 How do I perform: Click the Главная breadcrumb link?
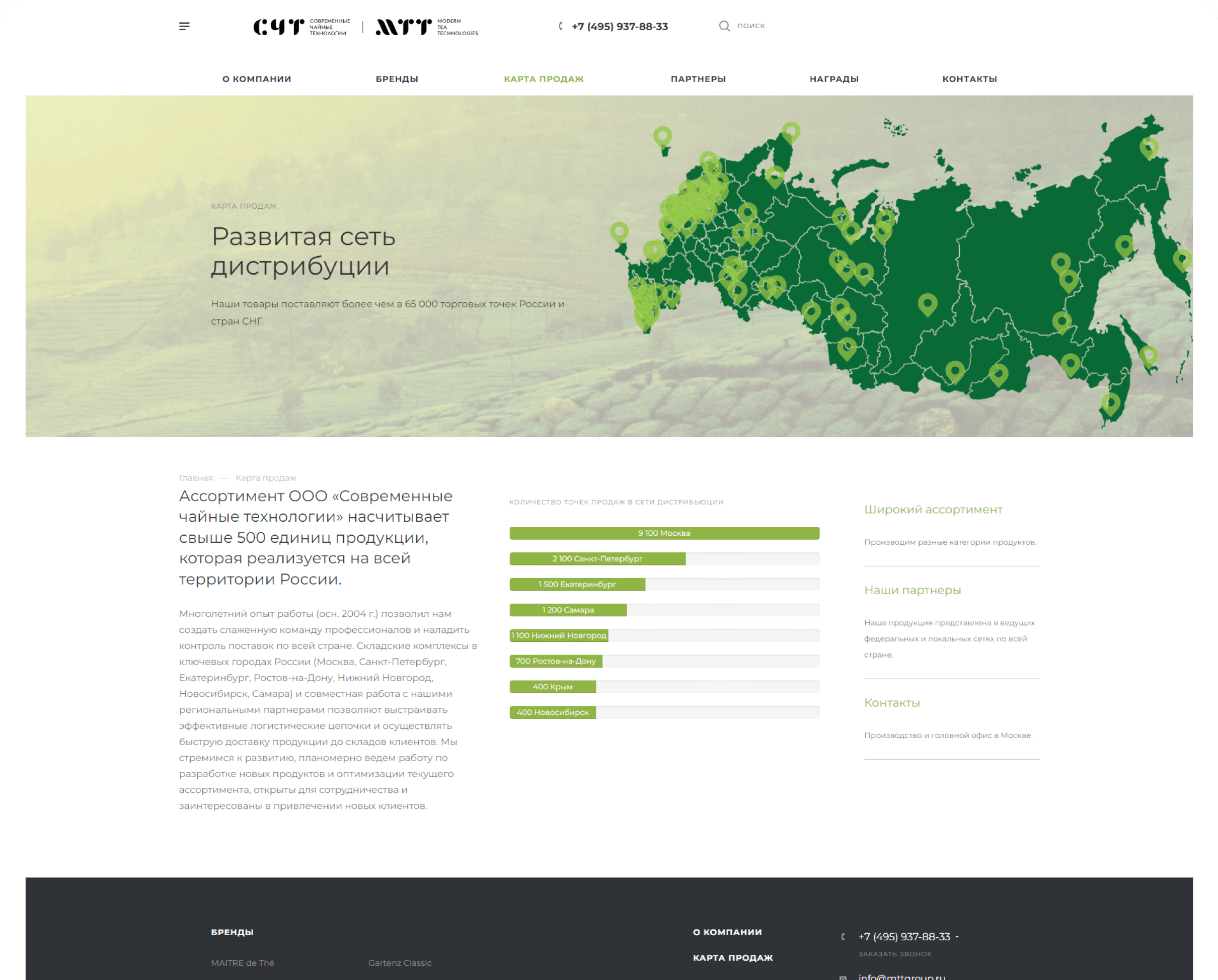click(x=195, y=478)
